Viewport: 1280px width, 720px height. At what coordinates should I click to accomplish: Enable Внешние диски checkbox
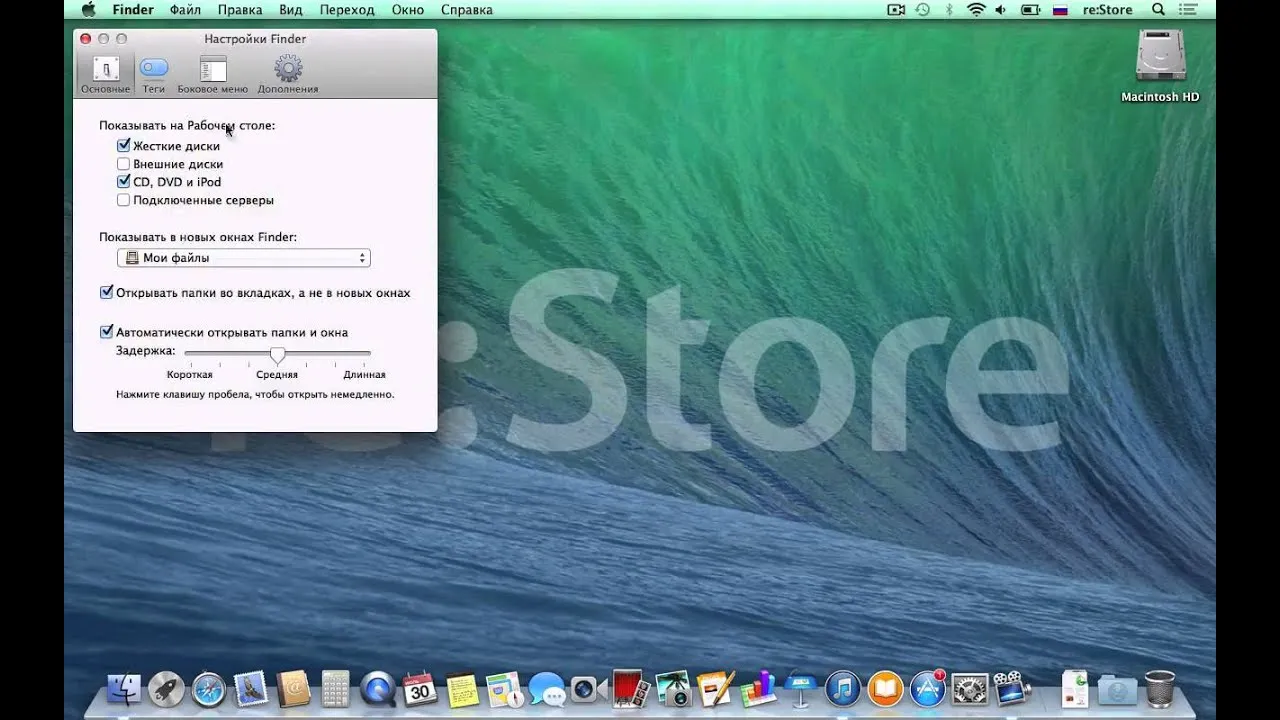(124, 164)
